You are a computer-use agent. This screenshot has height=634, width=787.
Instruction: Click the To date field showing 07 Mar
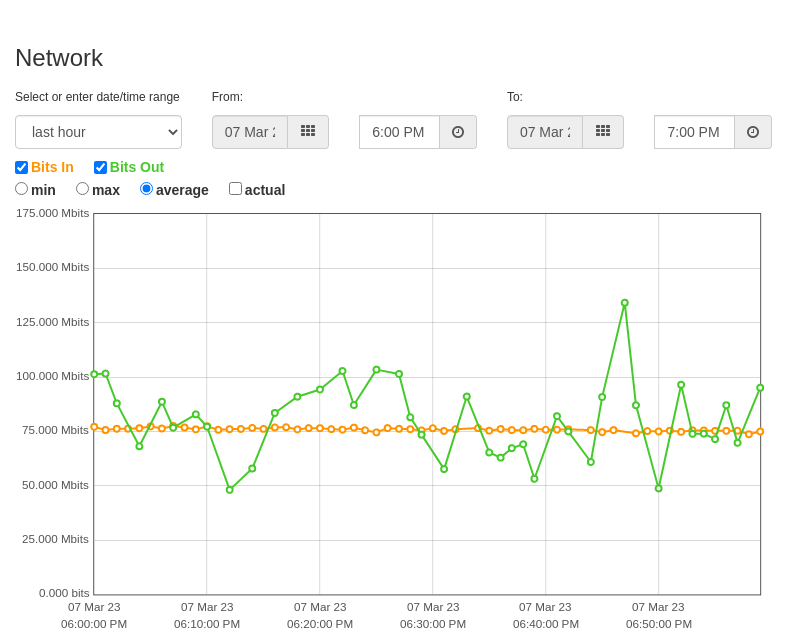pyautogui.click(x=545, y=132)
